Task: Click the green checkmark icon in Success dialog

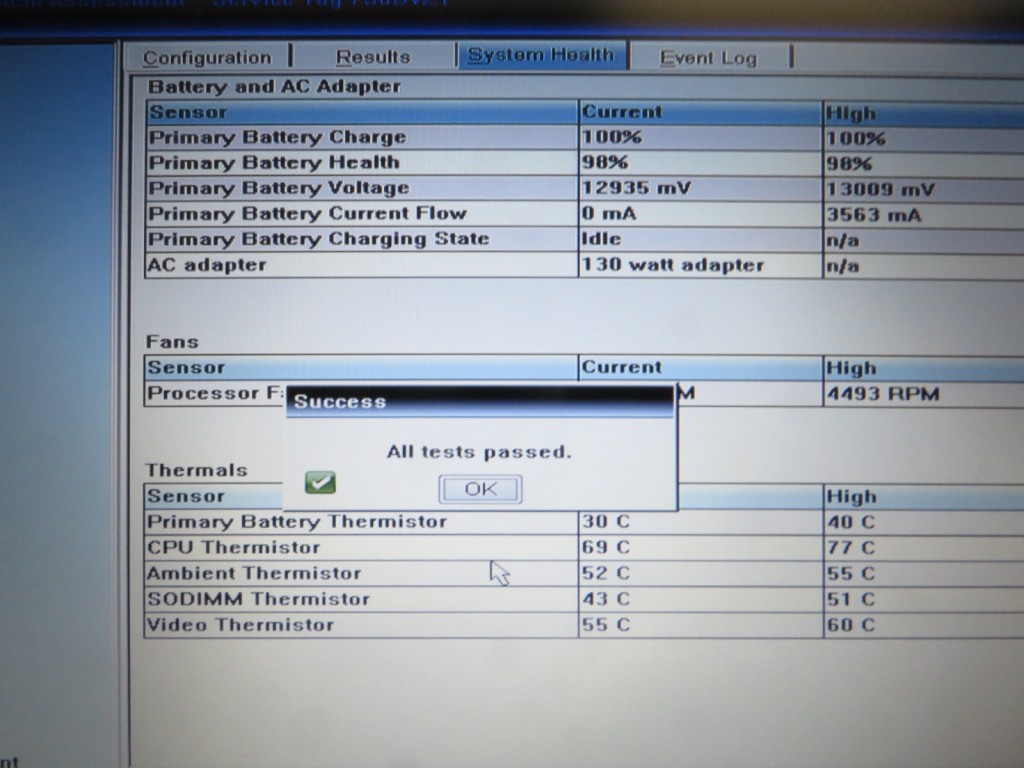Action: tap(320, 484)
